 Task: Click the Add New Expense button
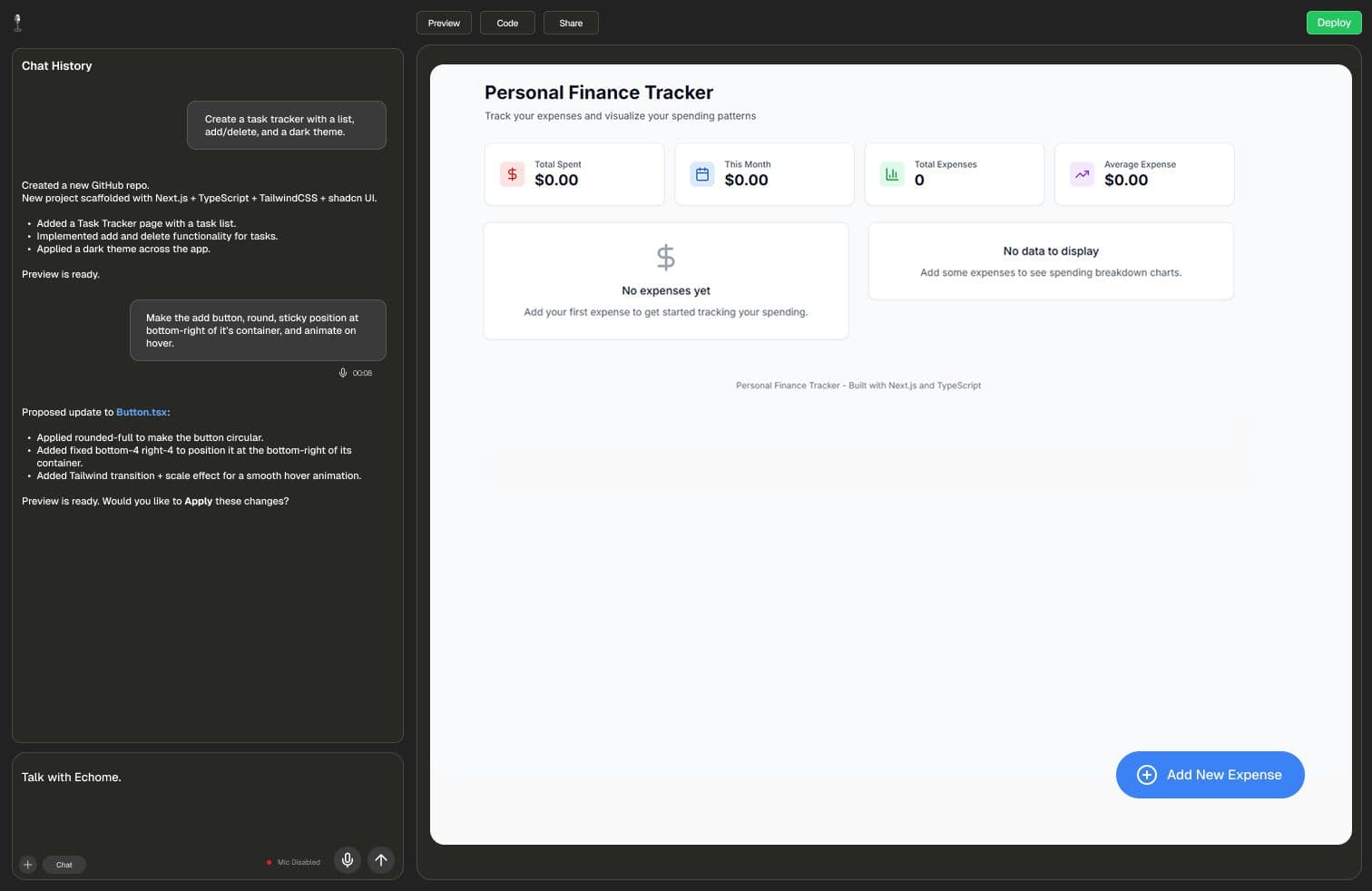point(1210,775)
